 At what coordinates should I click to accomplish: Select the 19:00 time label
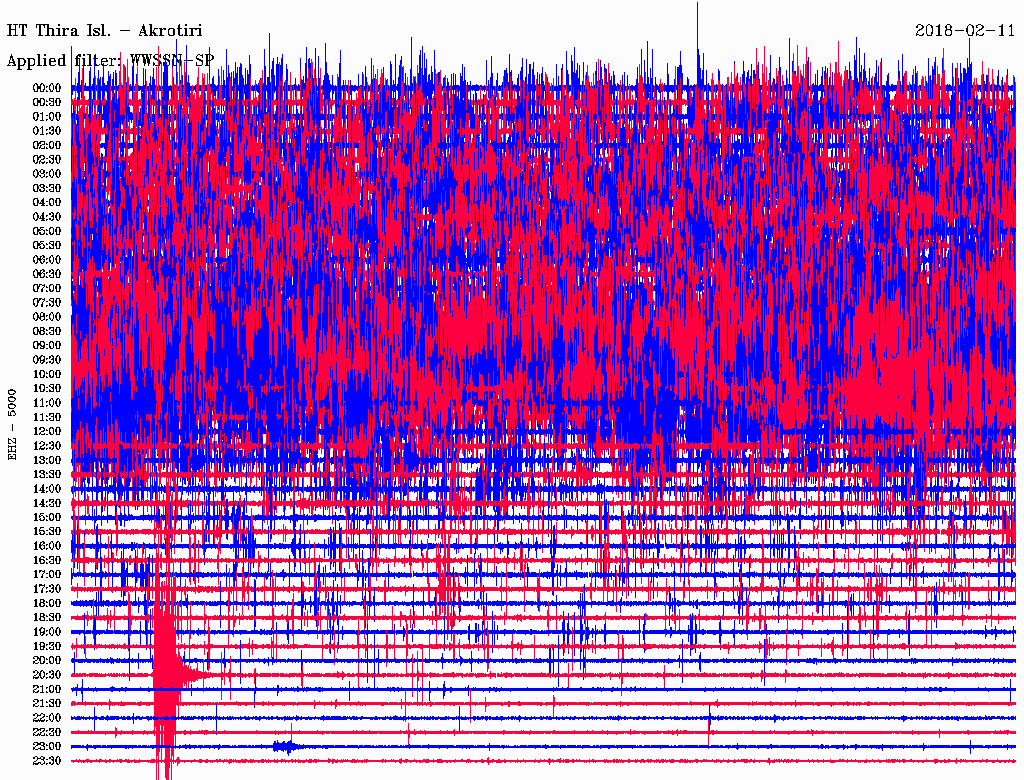pyautogui.click(x=47, y=632)
